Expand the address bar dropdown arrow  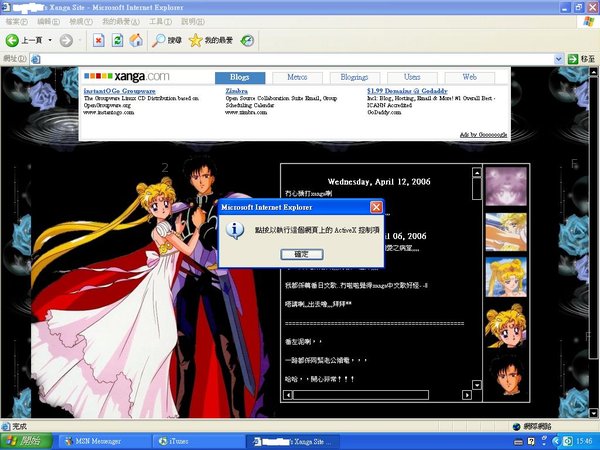point(558,59)
